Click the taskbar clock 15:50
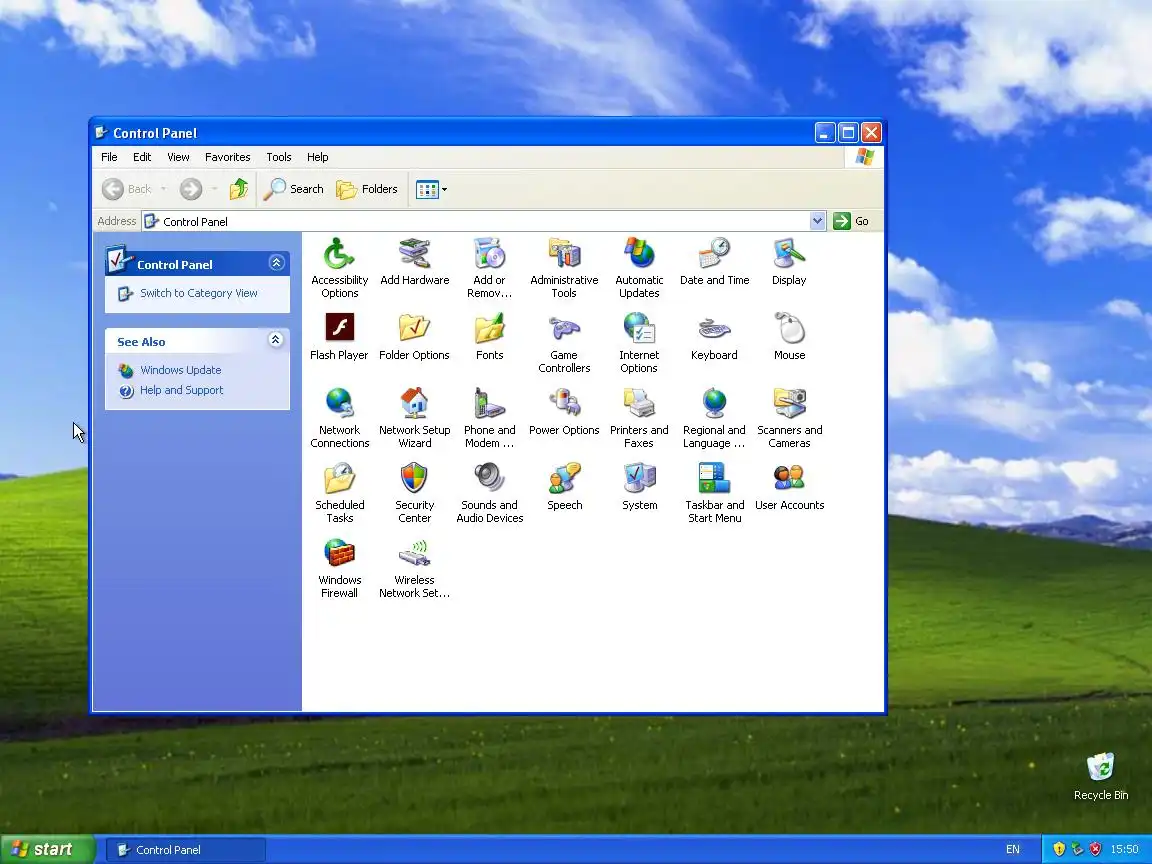 pos(1124,849)
